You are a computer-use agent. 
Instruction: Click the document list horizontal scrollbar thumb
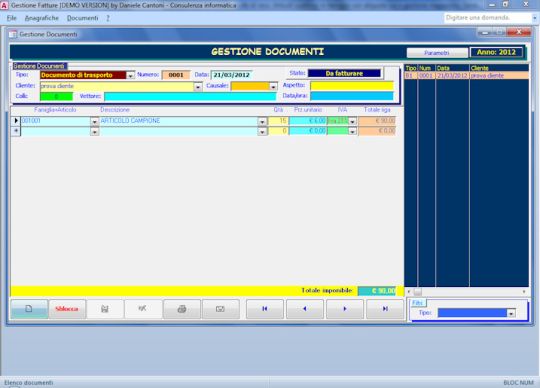[x=417, y=292]
